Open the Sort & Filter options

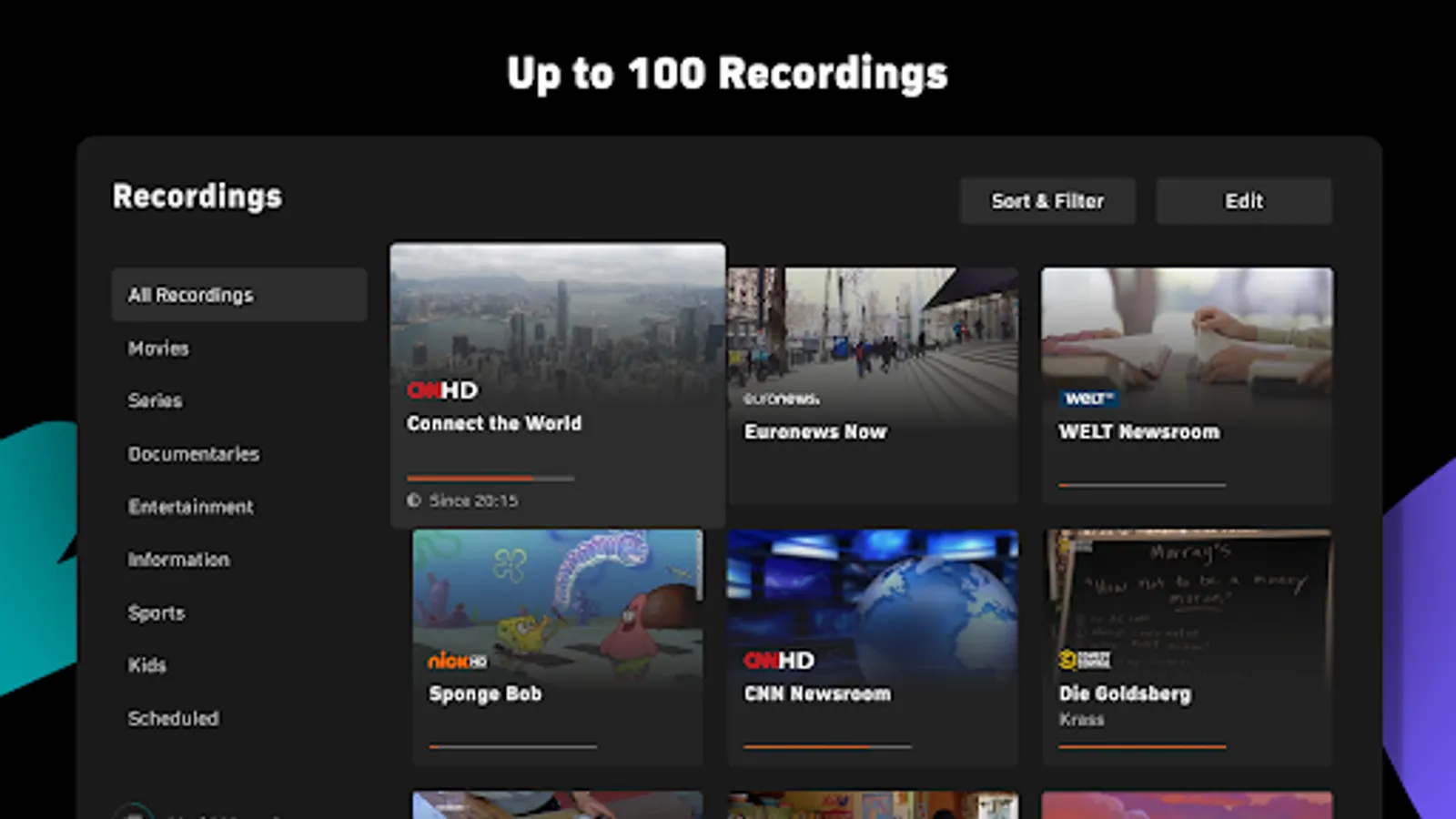(1047, 201)
